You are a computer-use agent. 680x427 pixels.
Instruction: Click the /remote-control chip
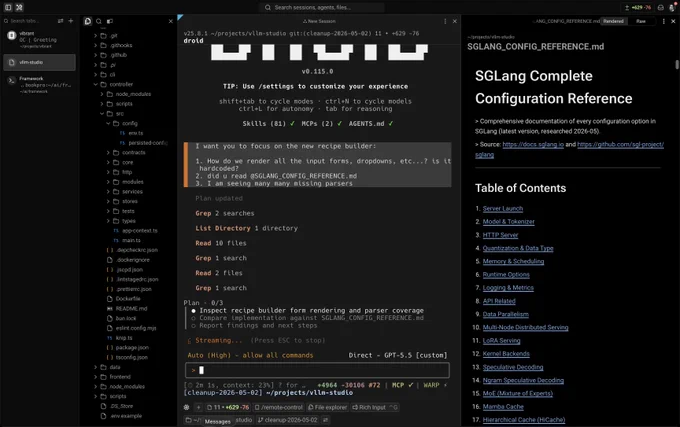[278, 407]
